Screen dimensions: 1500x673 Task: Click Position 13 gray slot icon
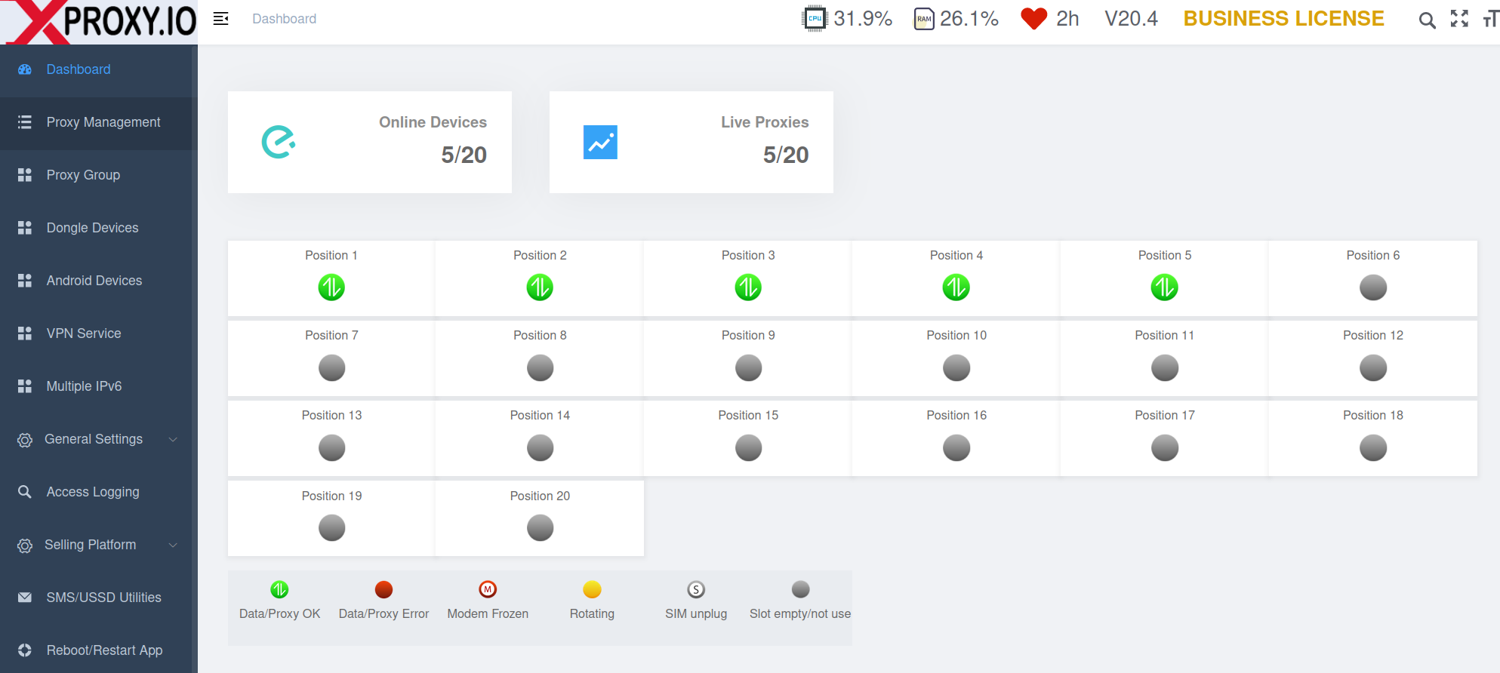332,448
